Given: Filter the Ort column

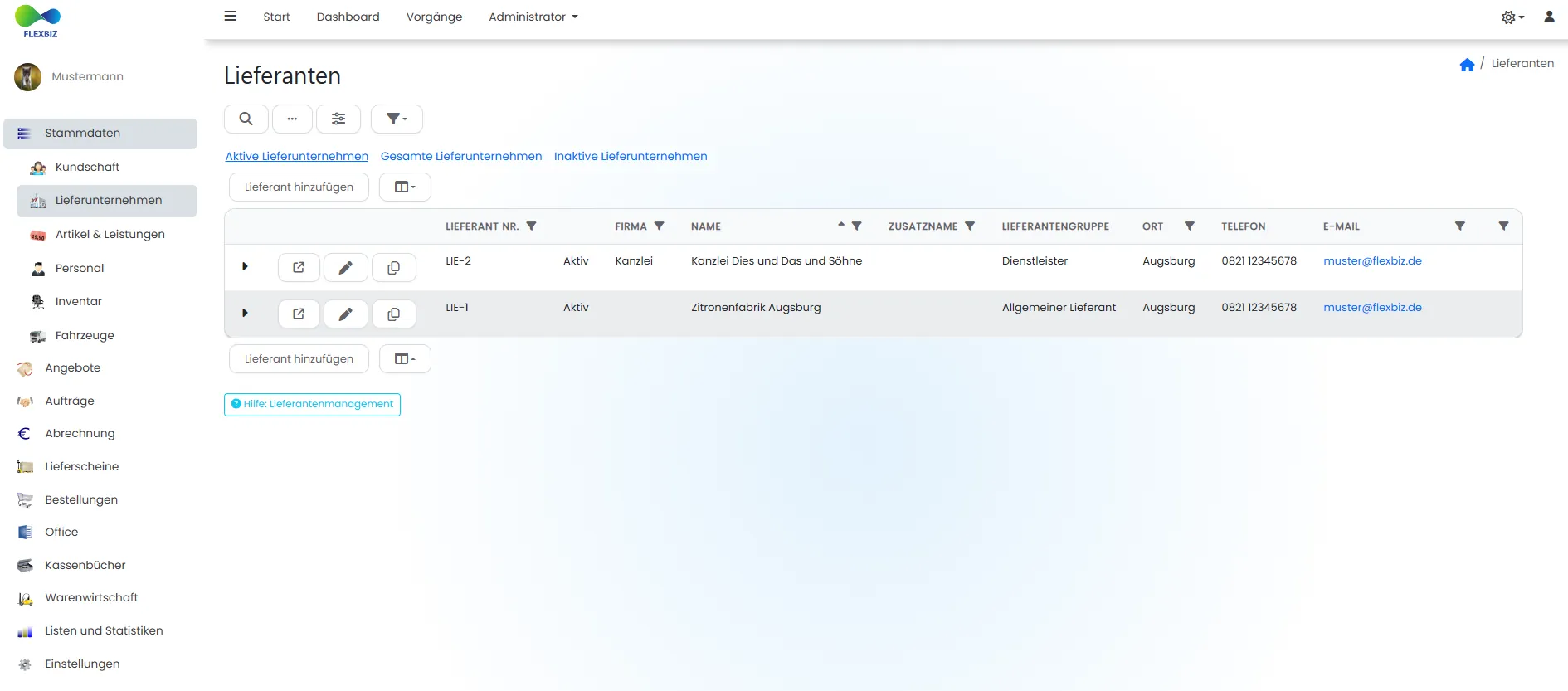Looking at the screenshot, I should pos(1190,226).
